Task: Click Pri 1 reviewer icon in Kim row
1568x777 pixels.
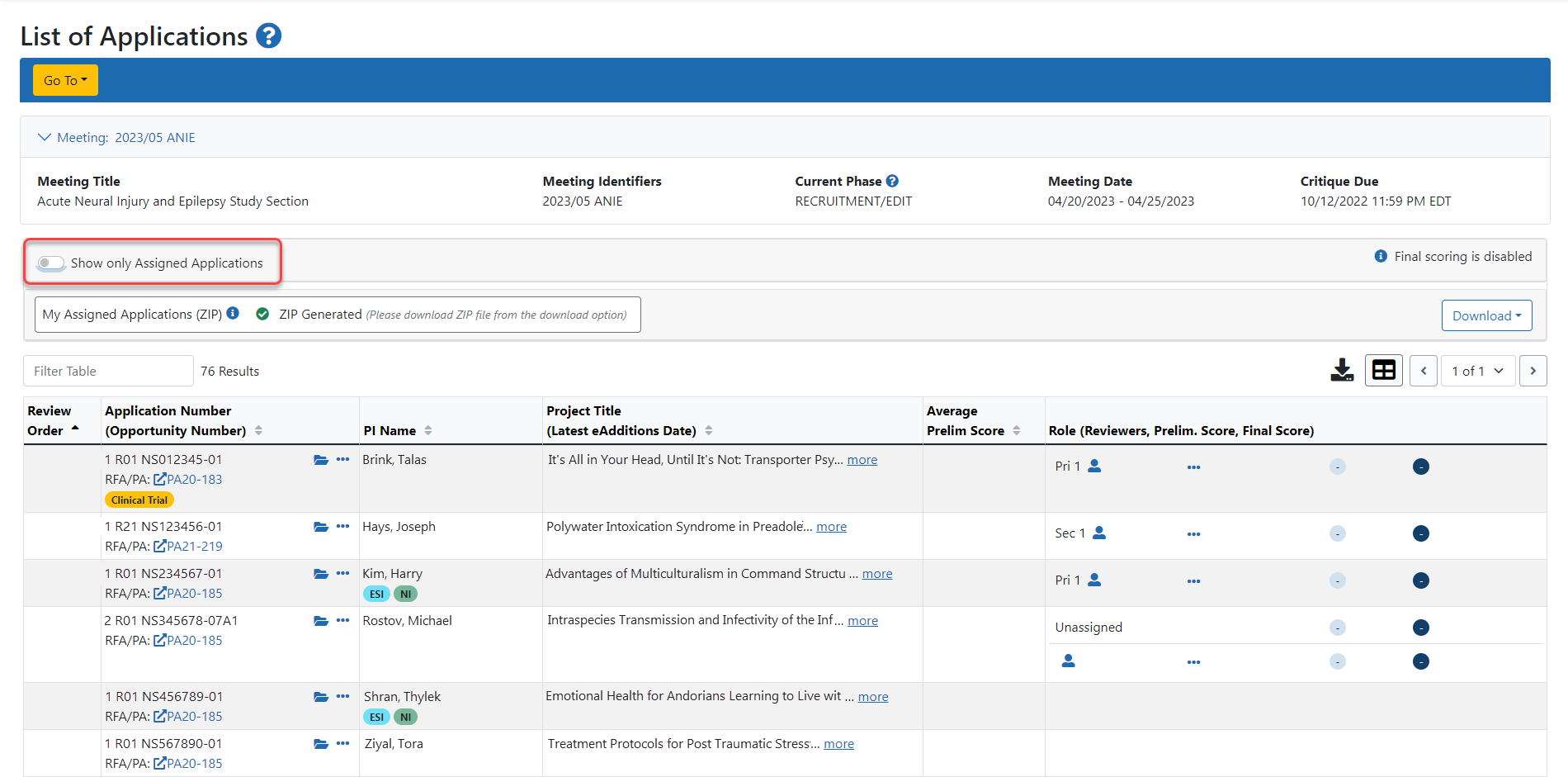Action: pos(1094,580)
